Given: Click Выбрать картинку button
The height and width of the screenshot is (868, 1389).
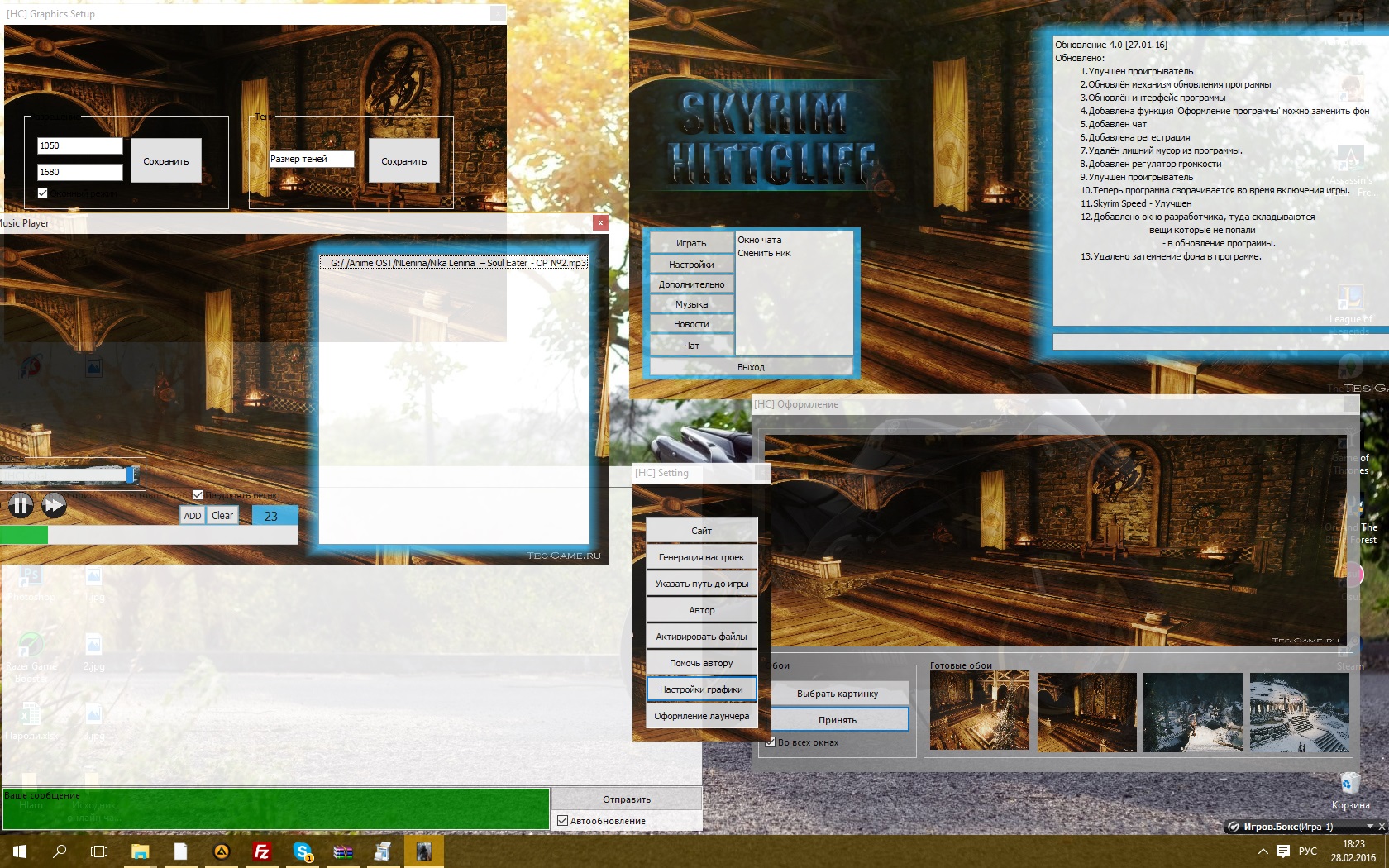Looking at the screenshot, I should (838, 694).
